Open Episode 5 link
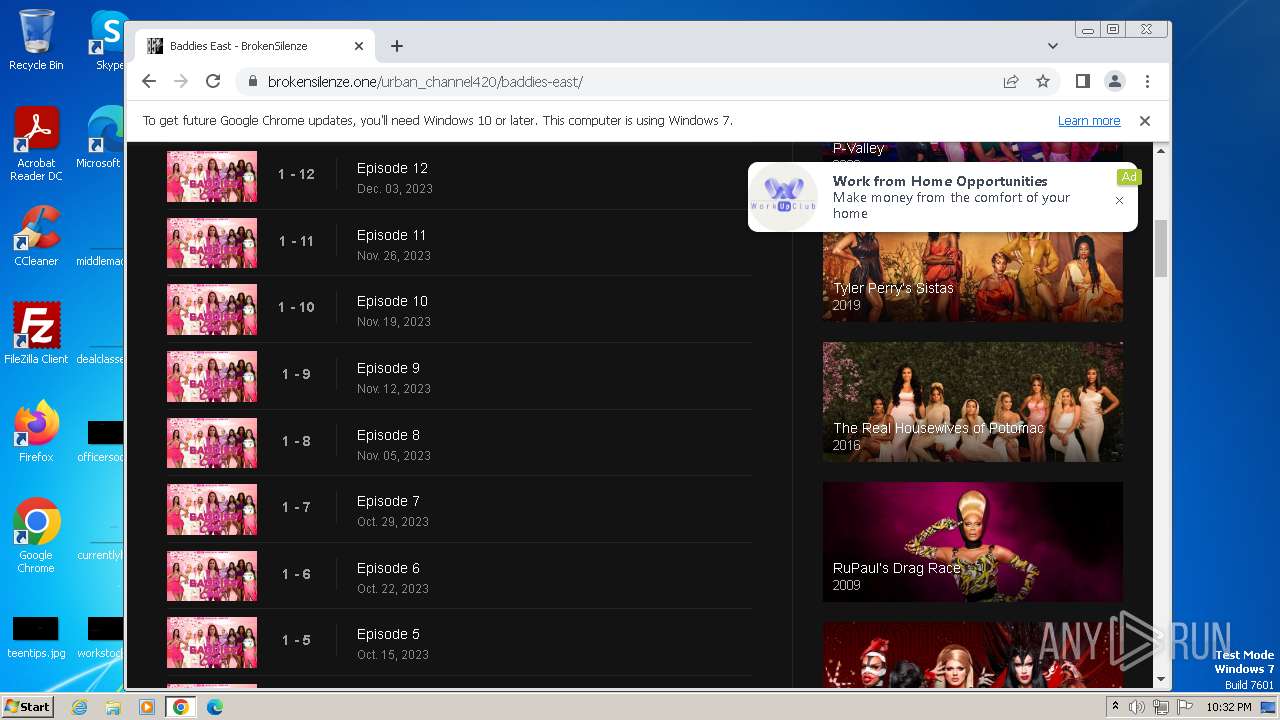This screenshot has height=720, width=1280. click(388, 634)
